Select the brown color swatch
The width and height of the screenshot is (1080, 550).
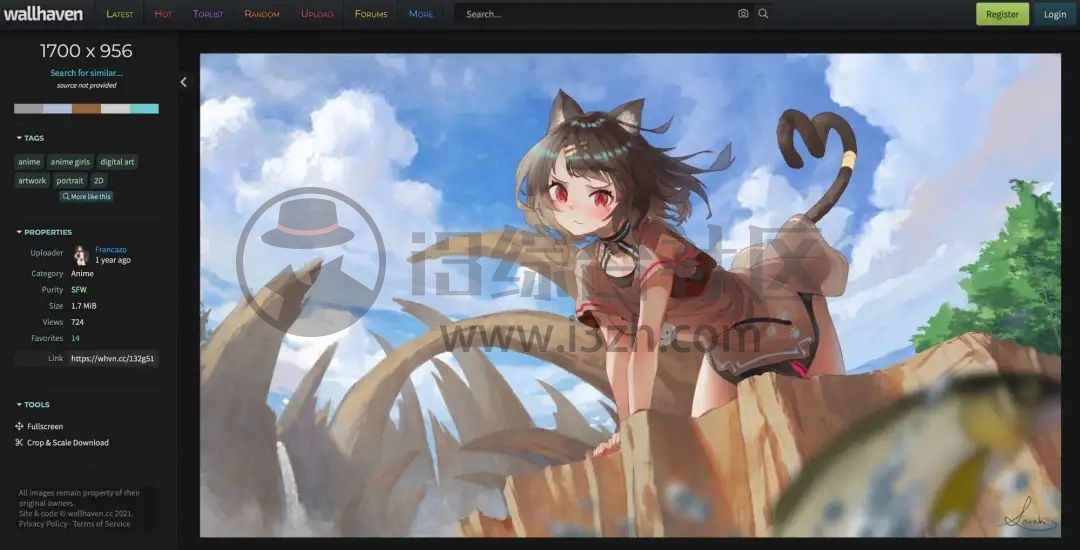pyautogui.click(x=86, y=109)
